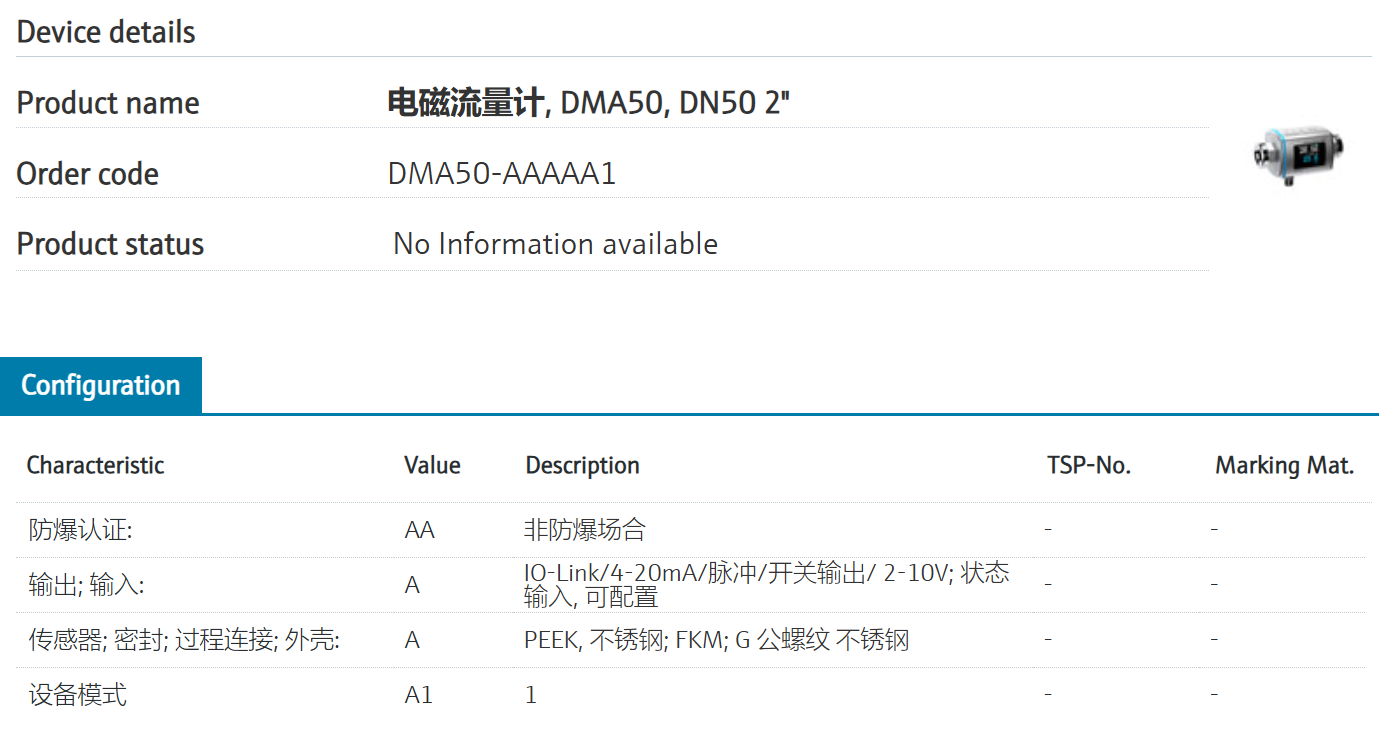1379x733 pixels.
Task: Click the Characteristic column header
Action: pyautogui.click(x=95, y=465)
